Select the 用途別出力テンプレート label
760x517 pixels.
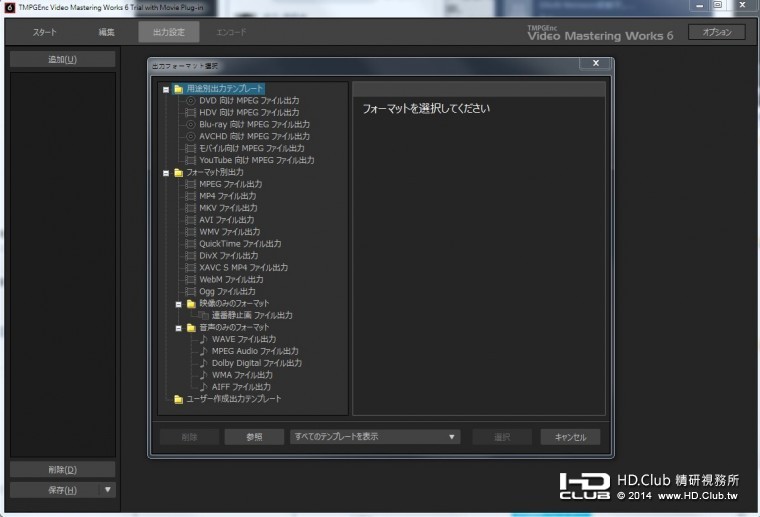pyautogui.click(x=225, y=89)
